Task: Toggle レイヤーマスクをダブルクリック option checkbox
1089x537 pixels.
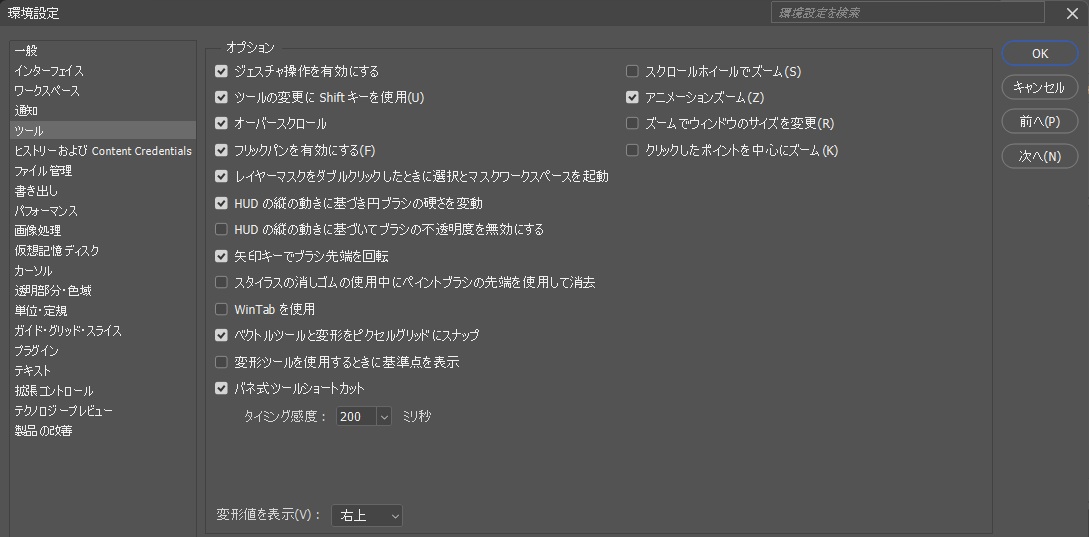Action: point(222,176)
